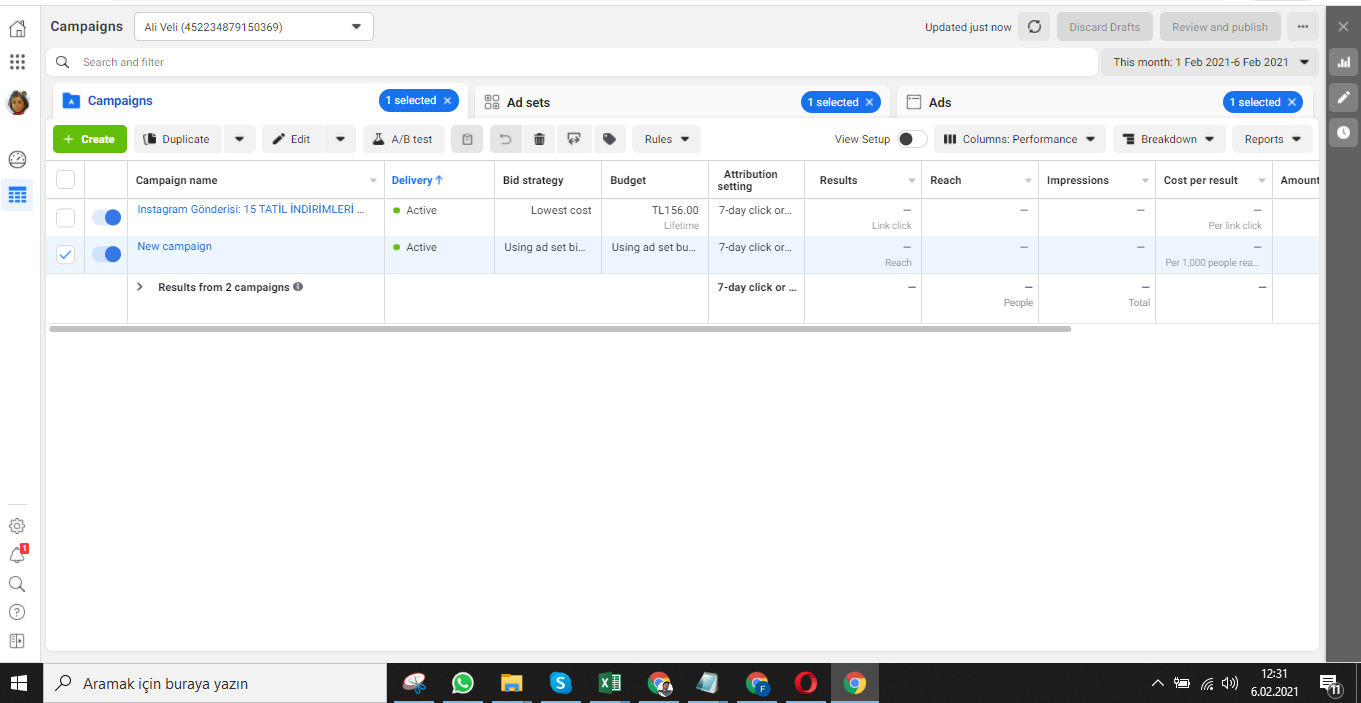Open the date range dropdown
1361x703 pixels.
click(x=1210, y=62)
